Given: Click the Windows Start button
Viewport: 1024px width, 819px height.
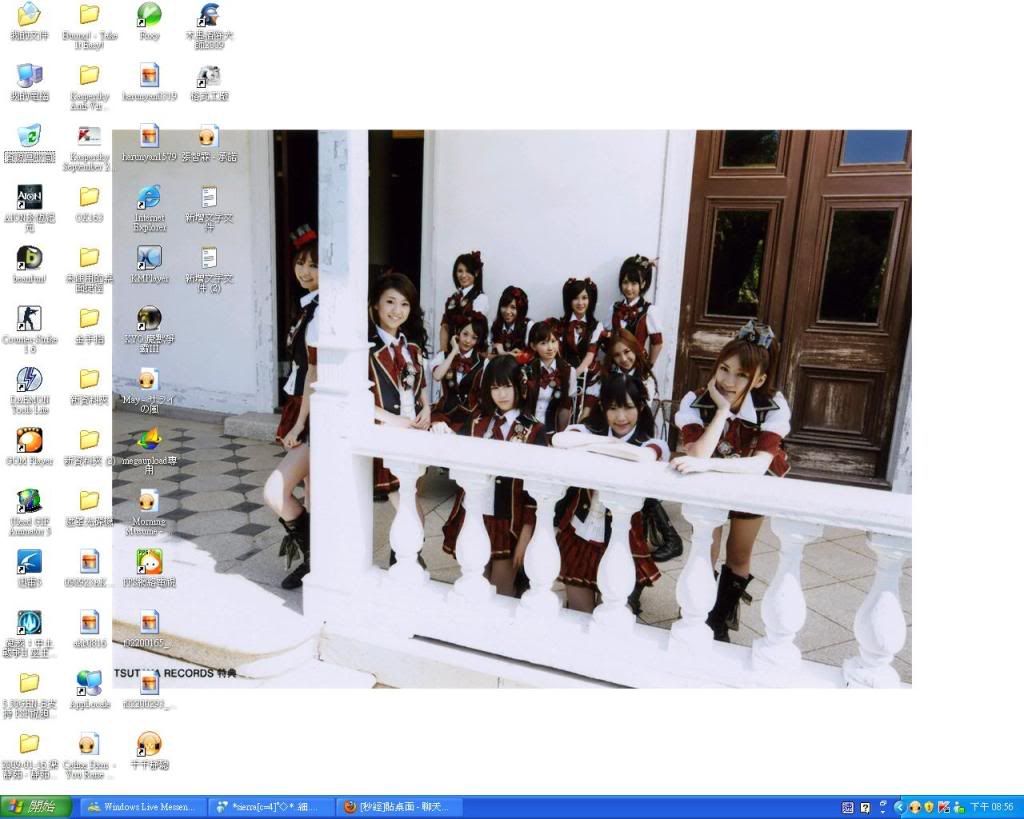Looking at the screenshot, I should point(36,807).
